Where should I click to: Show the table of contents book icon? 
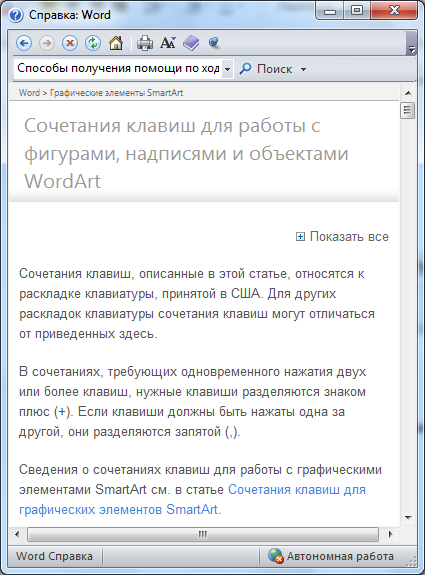(x=191, y=43)
